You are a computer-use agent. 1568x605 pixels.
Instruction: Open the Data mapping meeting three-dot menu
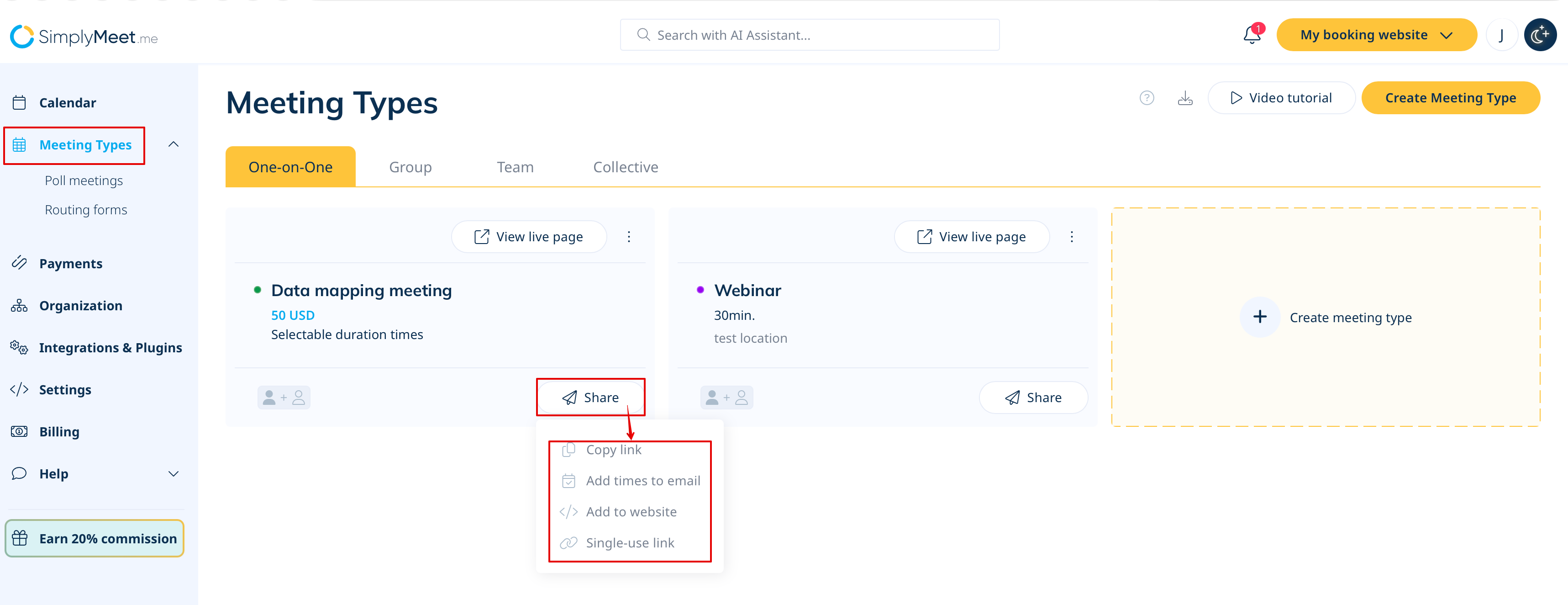point(629,237)
